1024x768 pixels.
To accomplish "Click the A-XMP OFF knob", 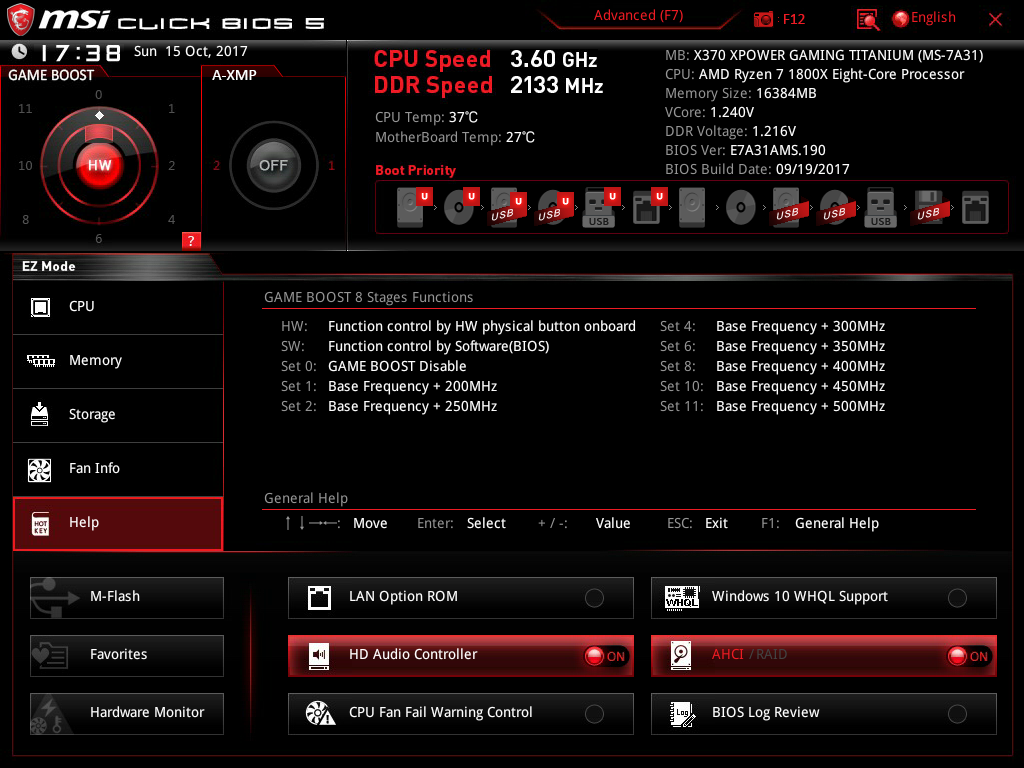I will tap(273, 165).
